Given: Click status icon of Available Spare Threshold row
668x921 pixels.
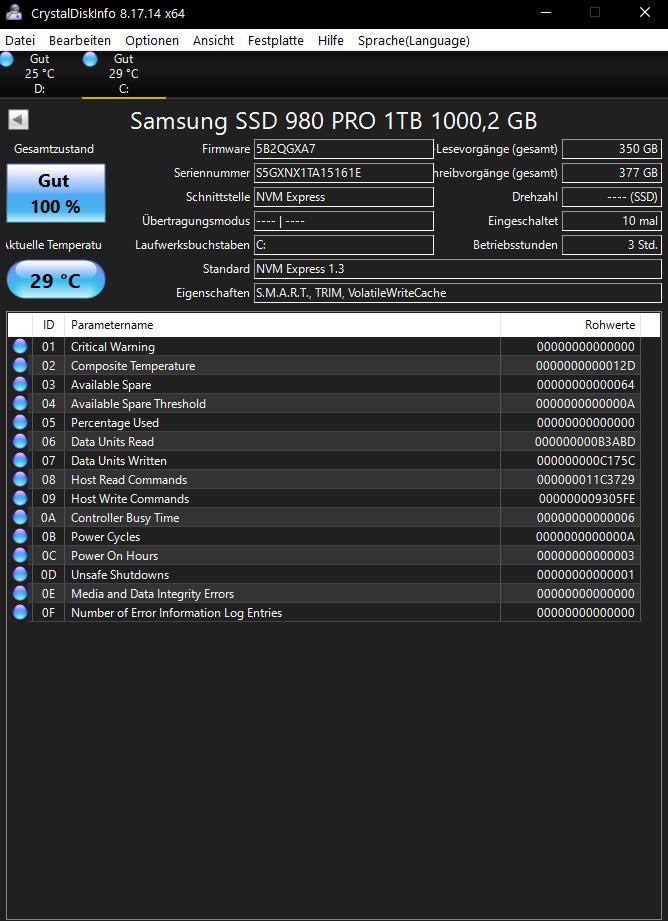Looking at the screenshot, I should point(20,404).
